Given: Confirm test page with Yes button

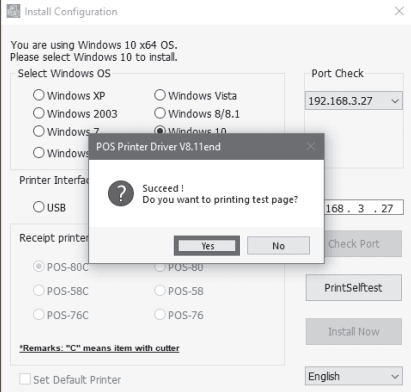Looking at the screenshot, I should (207, 246).
